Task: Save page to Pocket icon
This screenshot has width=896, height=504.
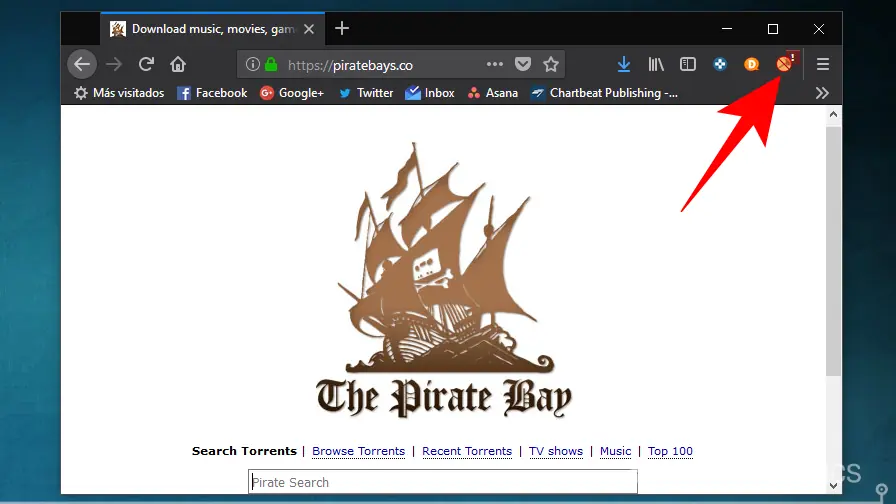Action: pos(522,64)
